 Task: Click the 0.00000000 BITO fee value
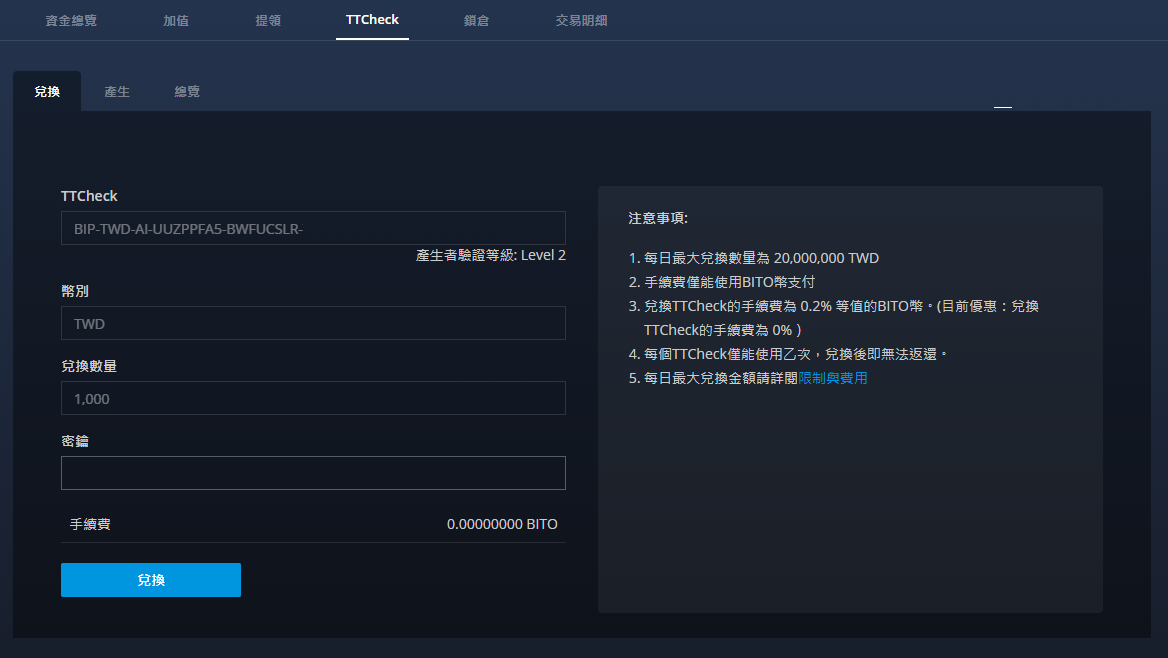502,524
